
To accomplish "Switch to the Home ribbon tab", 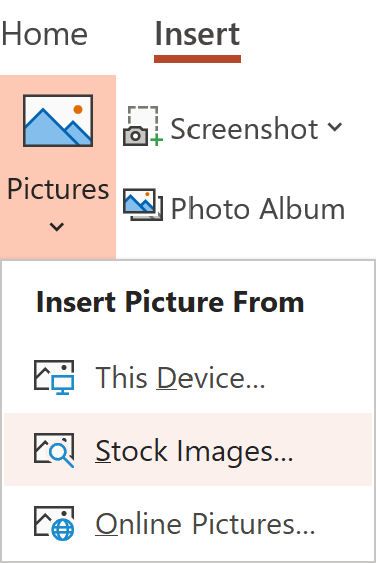I will 45,34.
